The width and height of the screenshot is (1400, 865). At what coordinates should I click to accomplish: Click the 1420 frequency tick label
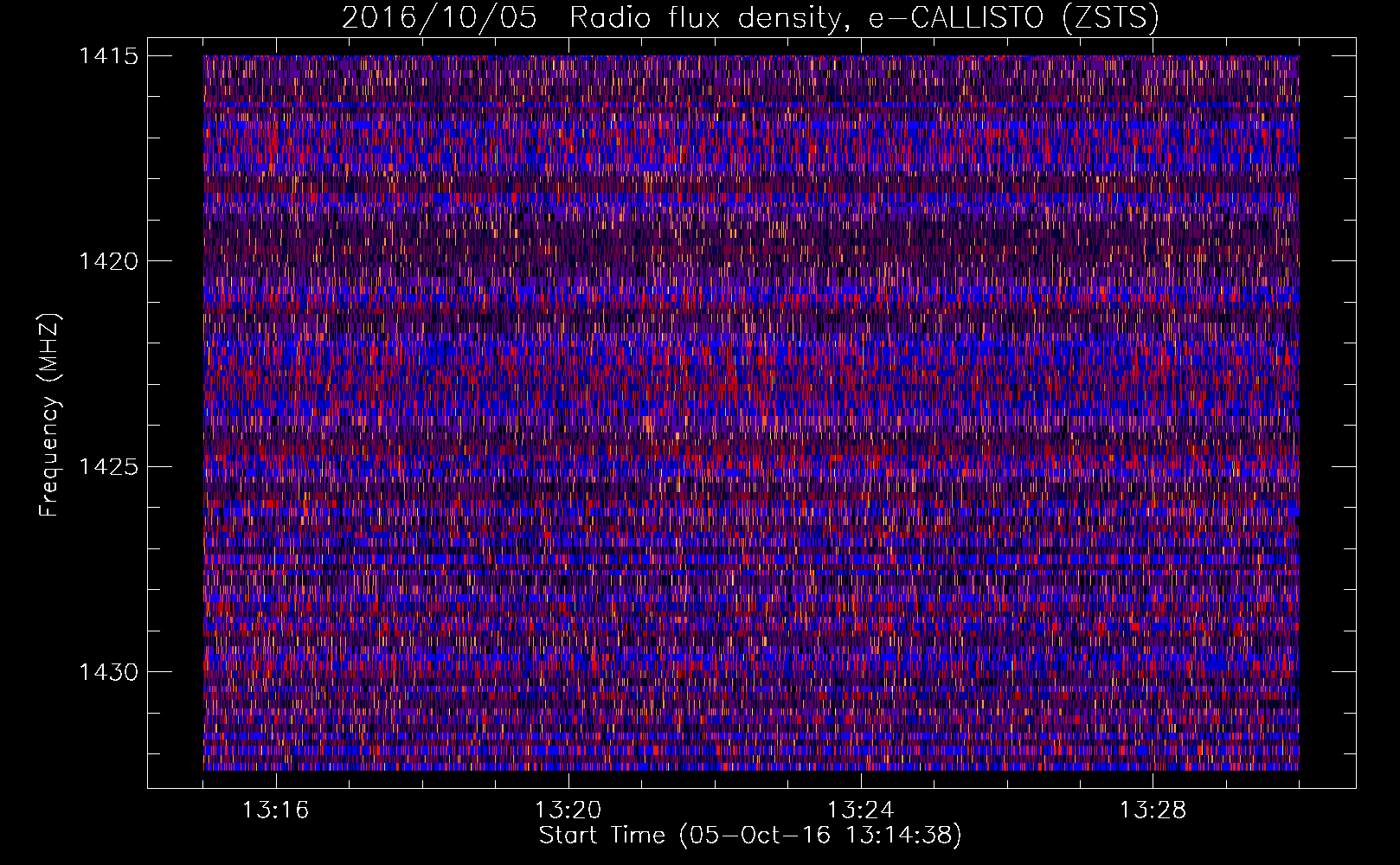pyautogui.click(x=109, y=261)
